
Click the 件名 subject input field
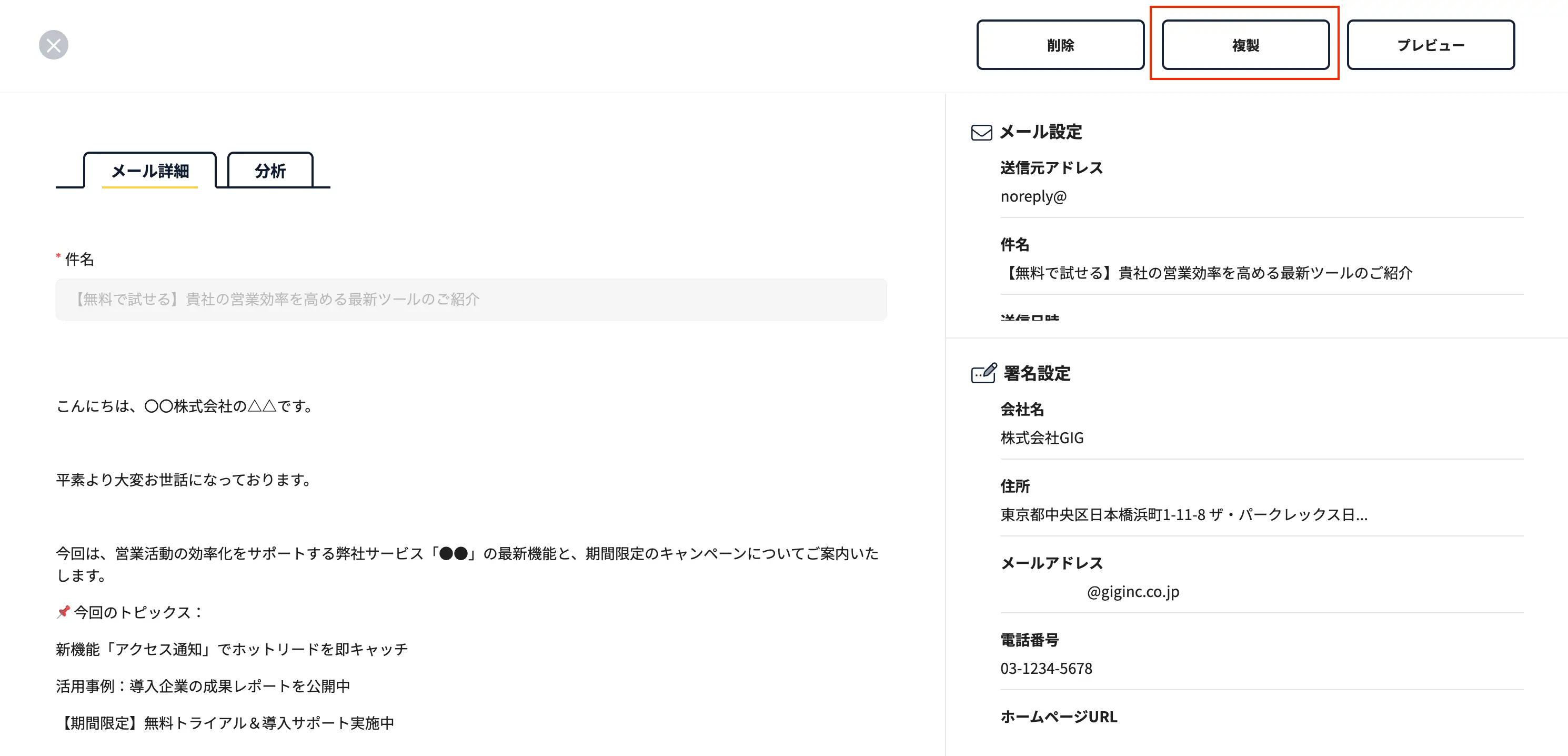(470, 299)
